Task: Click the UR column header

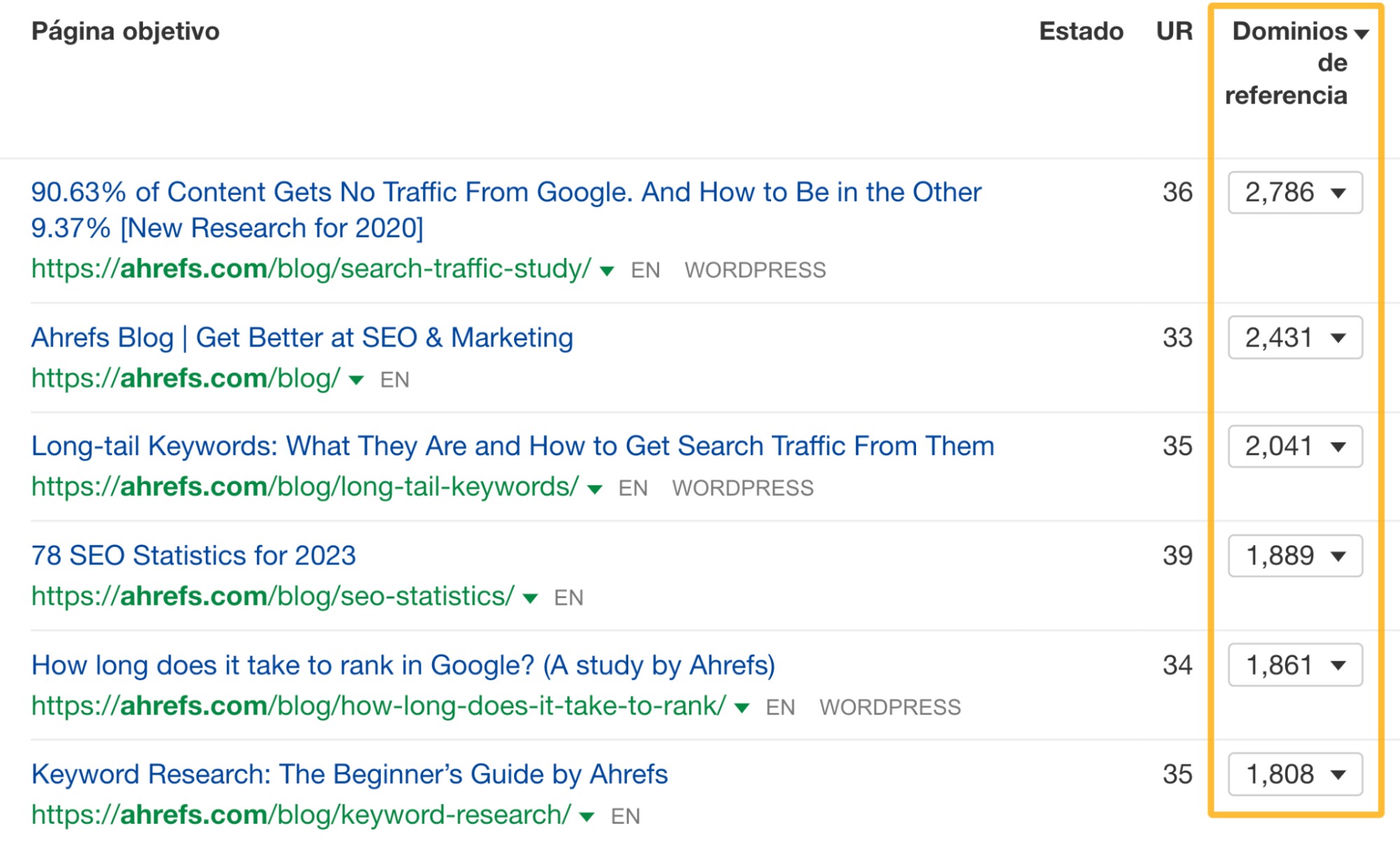Action: pyautogui.click(x=1174, y=31)
